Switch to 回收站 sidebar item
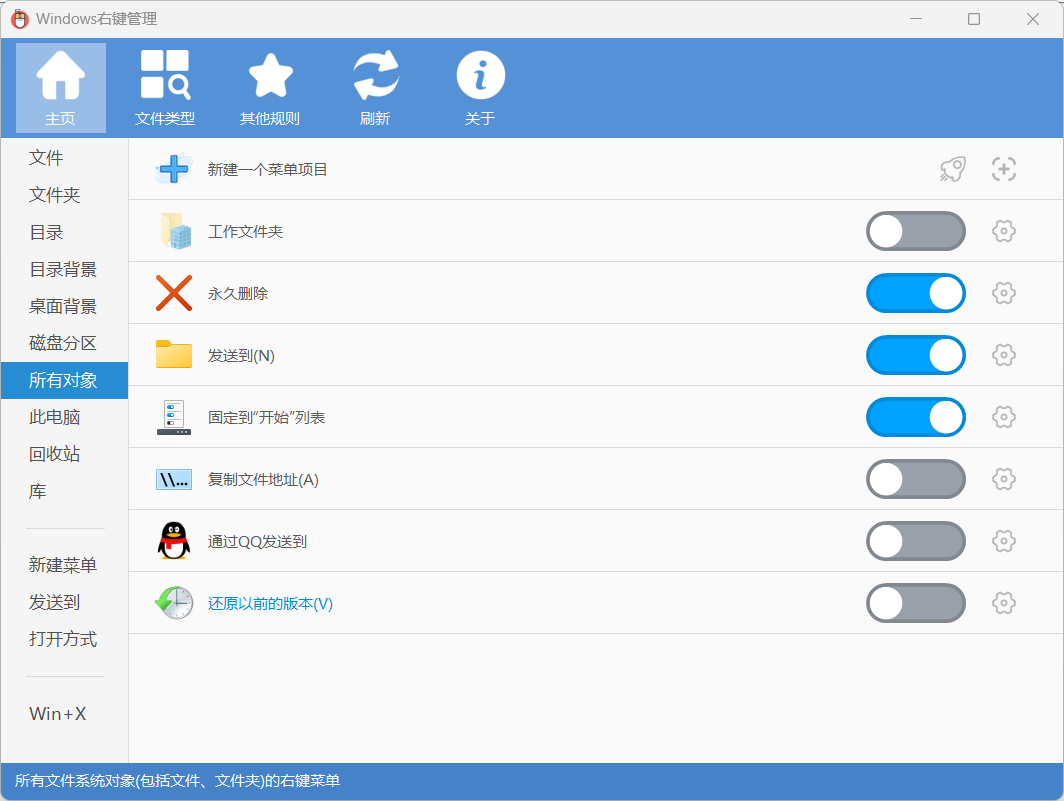1064x801 pixels. pos(54,454)
